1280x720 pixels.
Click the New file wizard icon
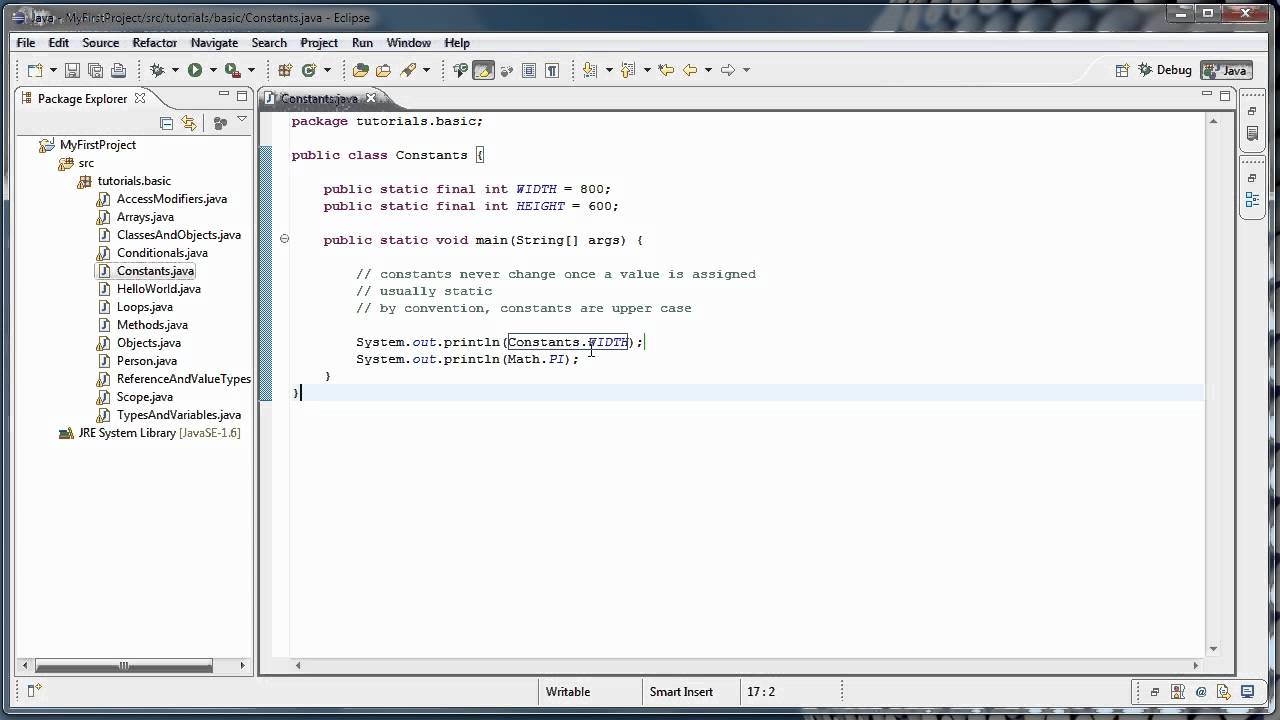point(35,70)
